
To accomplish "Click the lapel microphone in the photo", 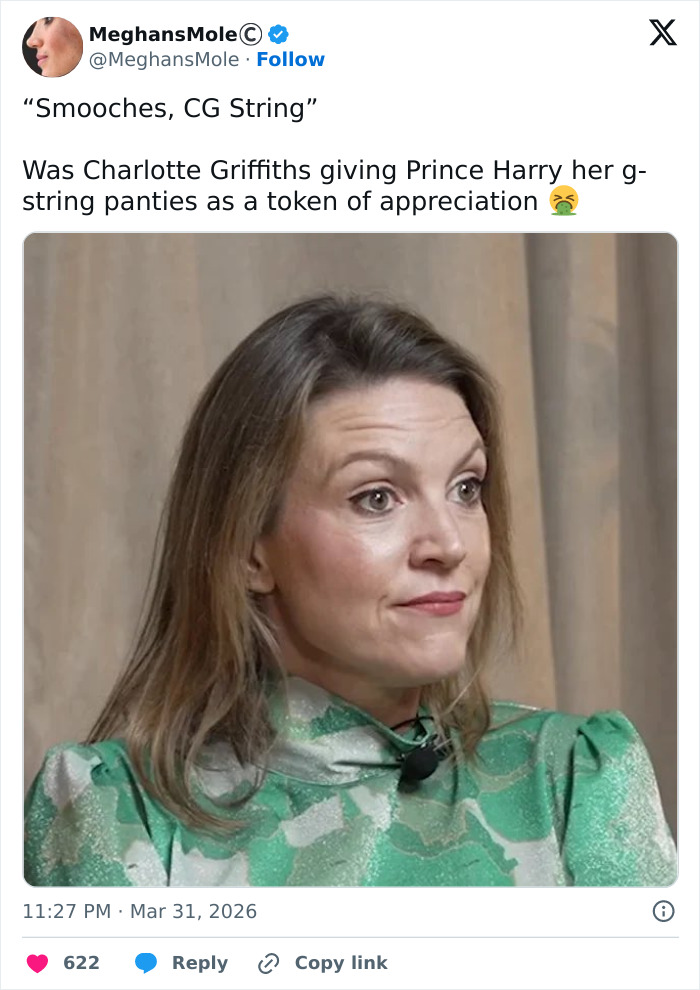I will click(418, 765).
